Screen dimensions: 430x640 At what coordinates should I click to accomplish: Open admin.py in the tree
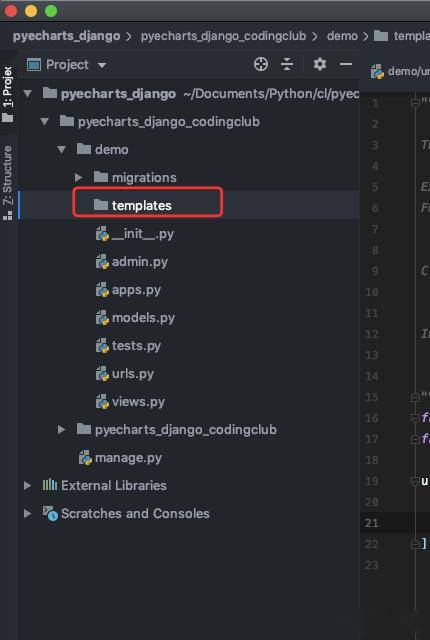tap(140, 262)
